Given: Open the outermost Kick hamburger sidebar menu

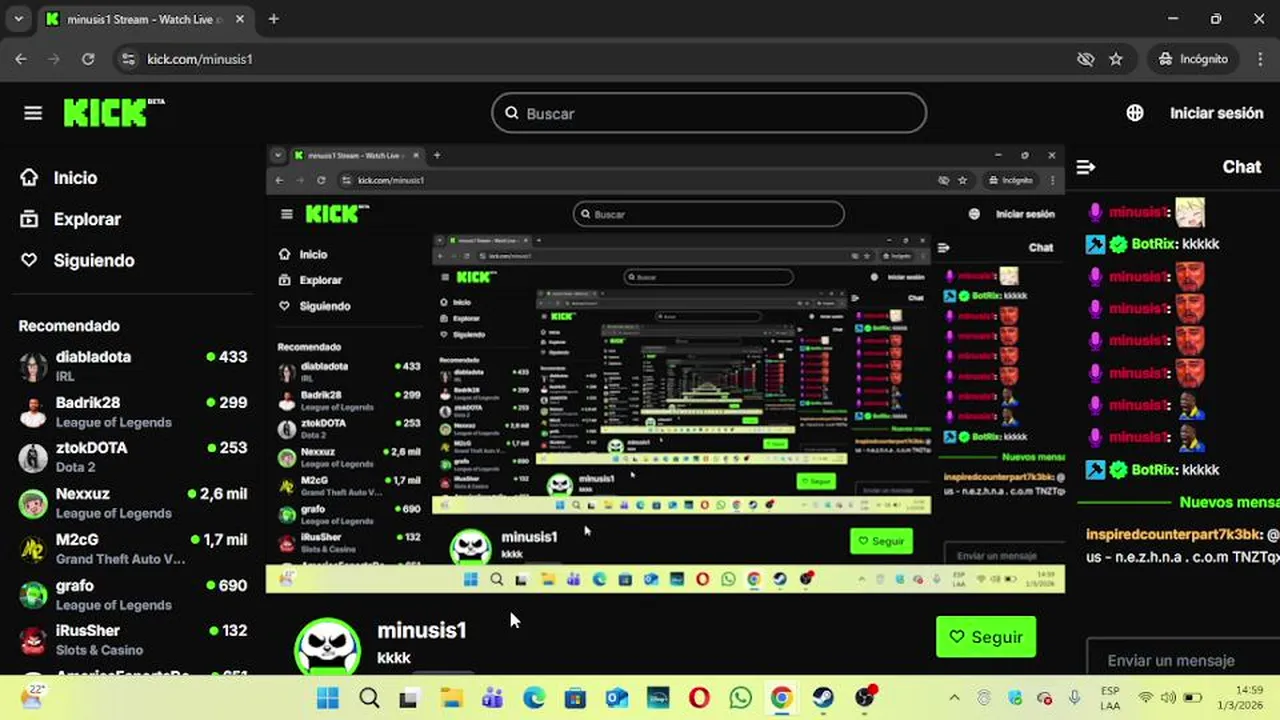Looking at the screenshot, I should click(33, 113).
